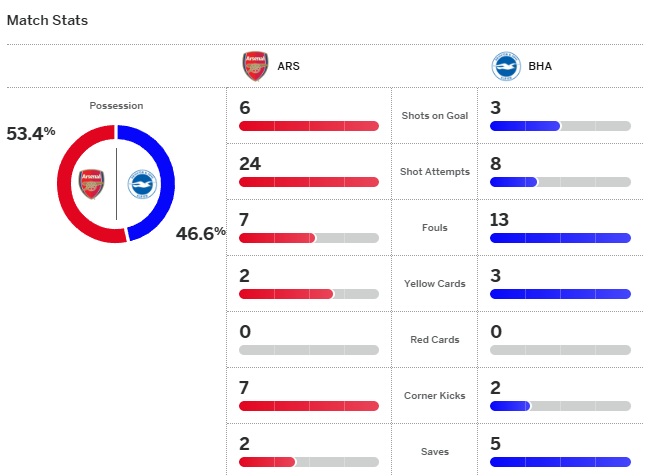Open the ARS team label
Screen dimensions: 651x476
288,67
